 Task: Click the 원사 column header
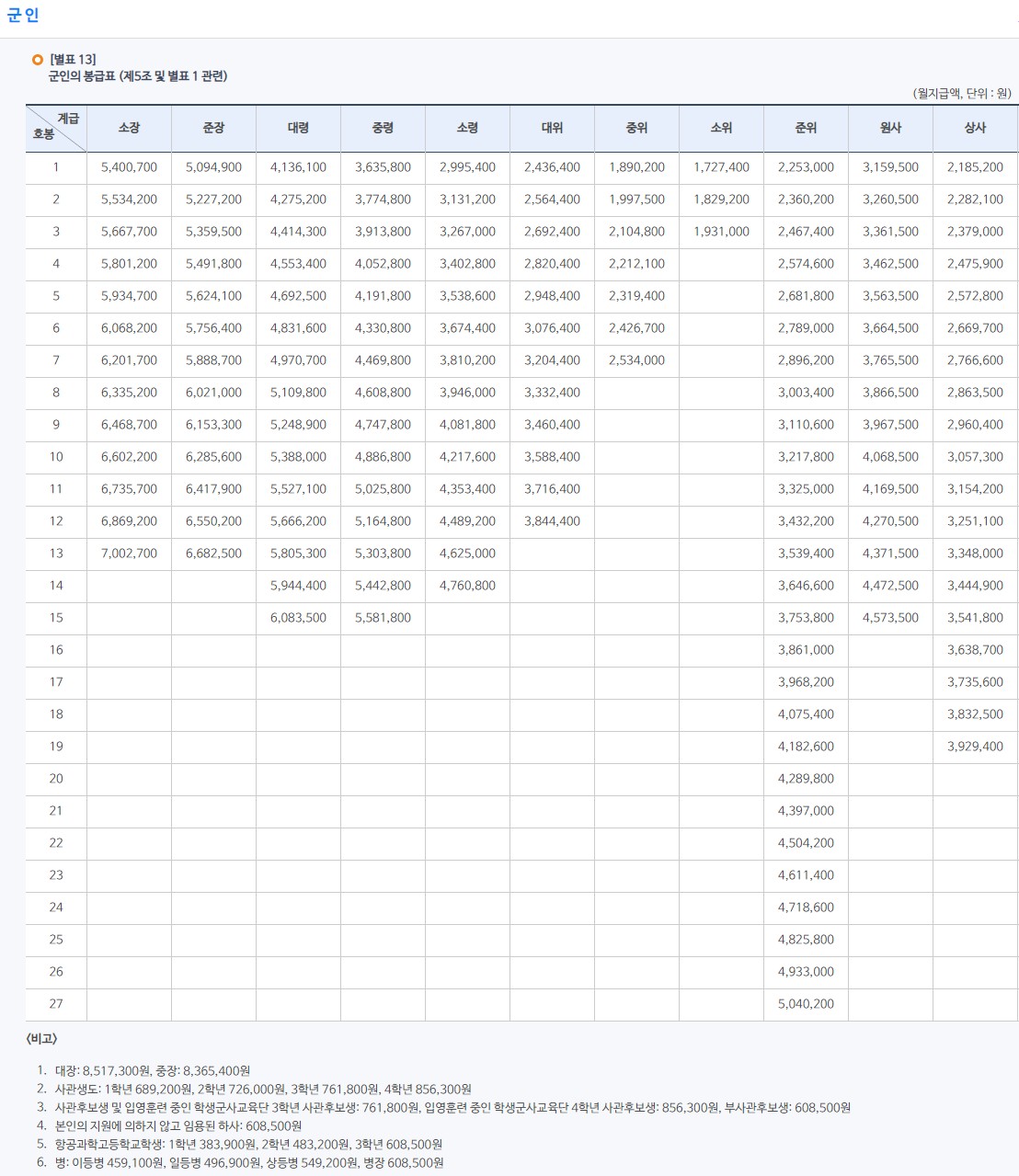coord(890,129)
